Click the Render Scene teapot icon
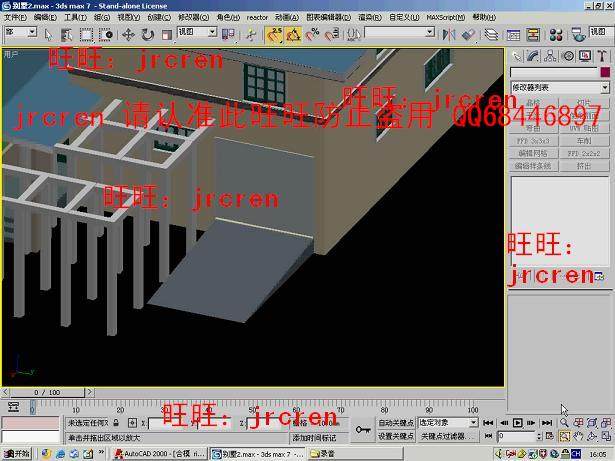Screen dimensions: 615x461 click(x=578, y=35)
